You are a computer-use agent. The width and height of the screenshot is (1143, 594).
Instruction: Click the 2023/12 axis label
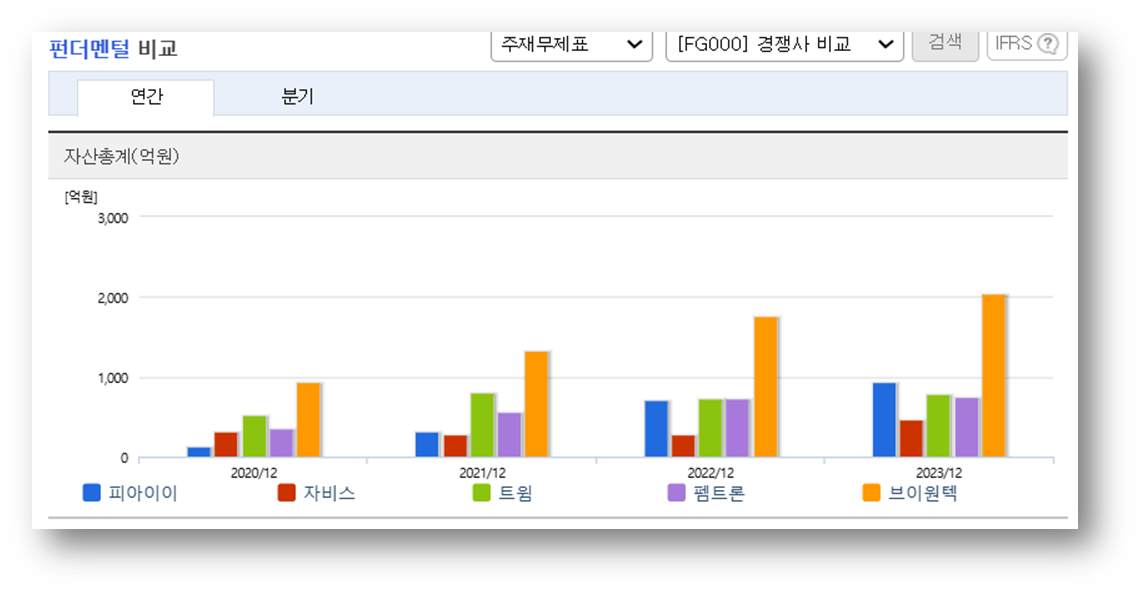point(939,473)
